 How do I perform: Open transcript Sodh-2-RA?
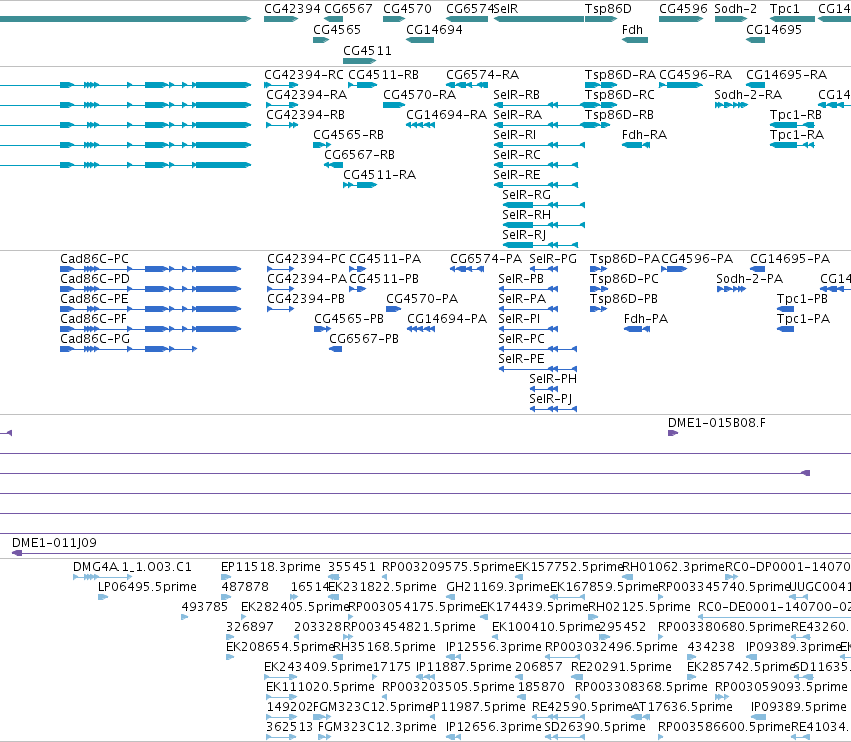coord(731,105)
